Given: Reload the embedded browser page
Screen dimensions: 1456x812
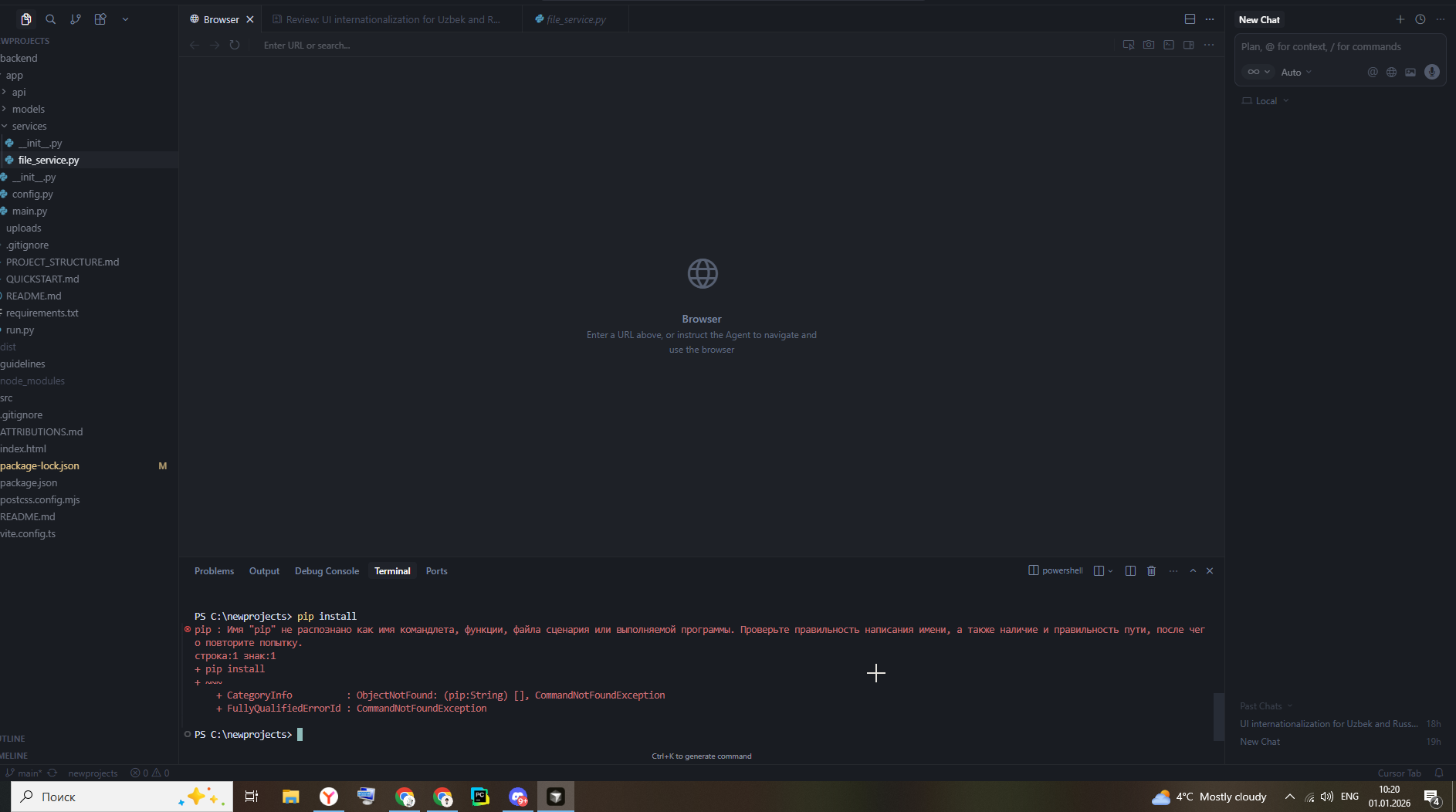Looking at the screenshot, I should tap(235, 46).
